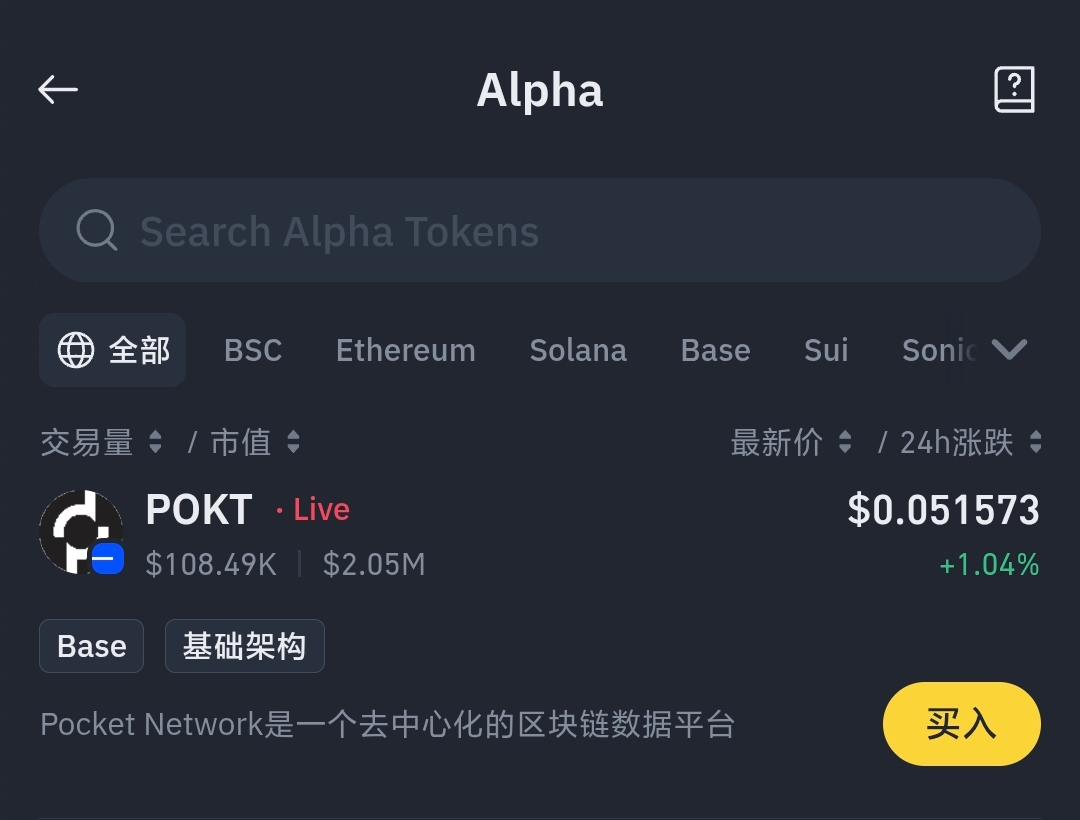Switch to the Ethereum tab
The width and height of the screenshot is (1080, 820).
click(x=406, y=350)
